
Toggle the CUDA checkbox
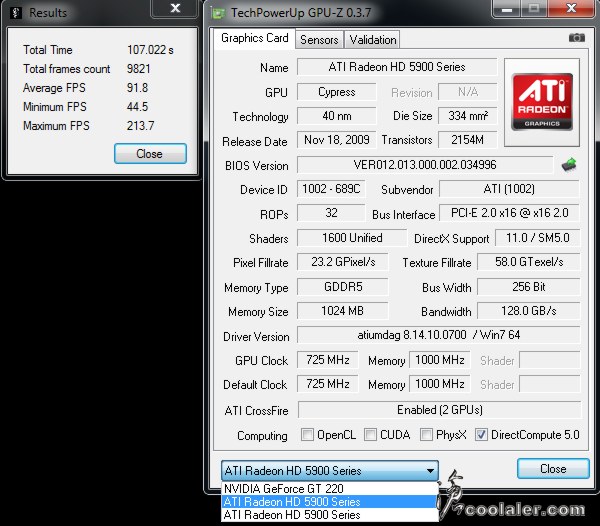click(370, 435)
